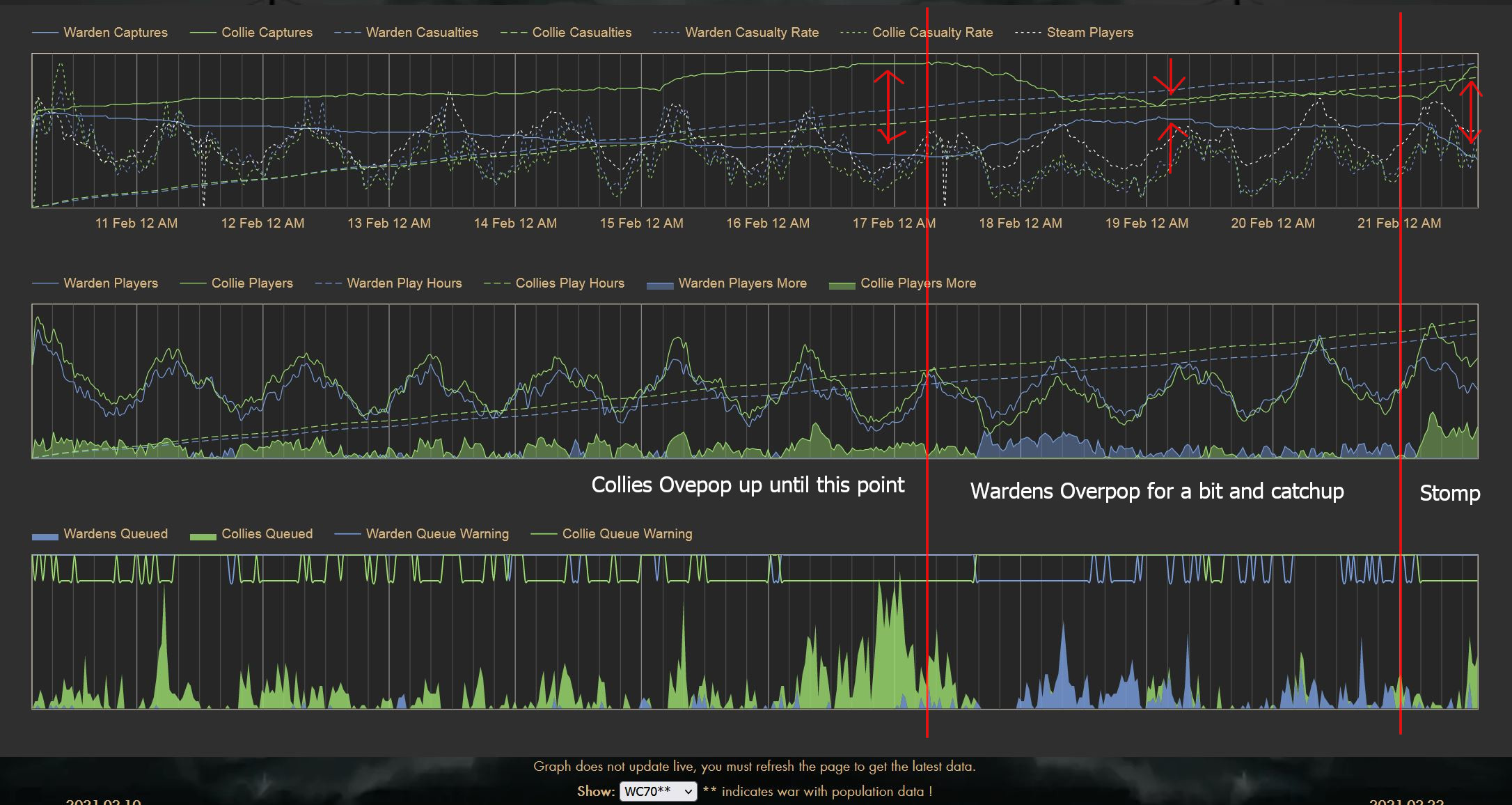Hide Collie Casualties legend item
Screen dimensions: 1512x805
click(581, 33)
